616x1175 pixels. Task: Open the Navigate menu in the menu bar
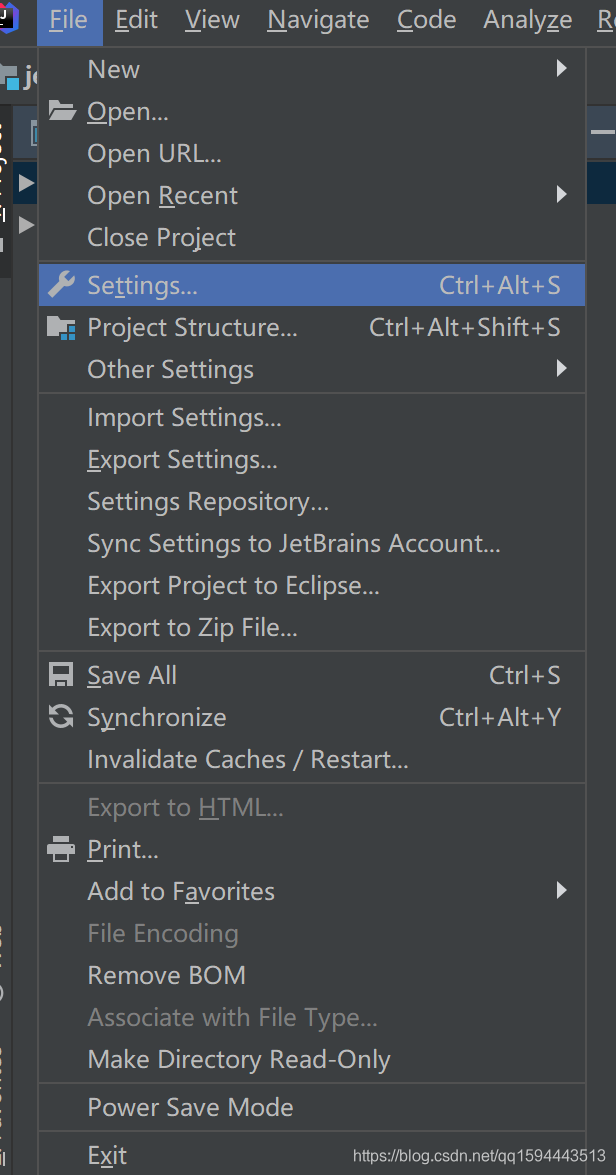(318, 20)
